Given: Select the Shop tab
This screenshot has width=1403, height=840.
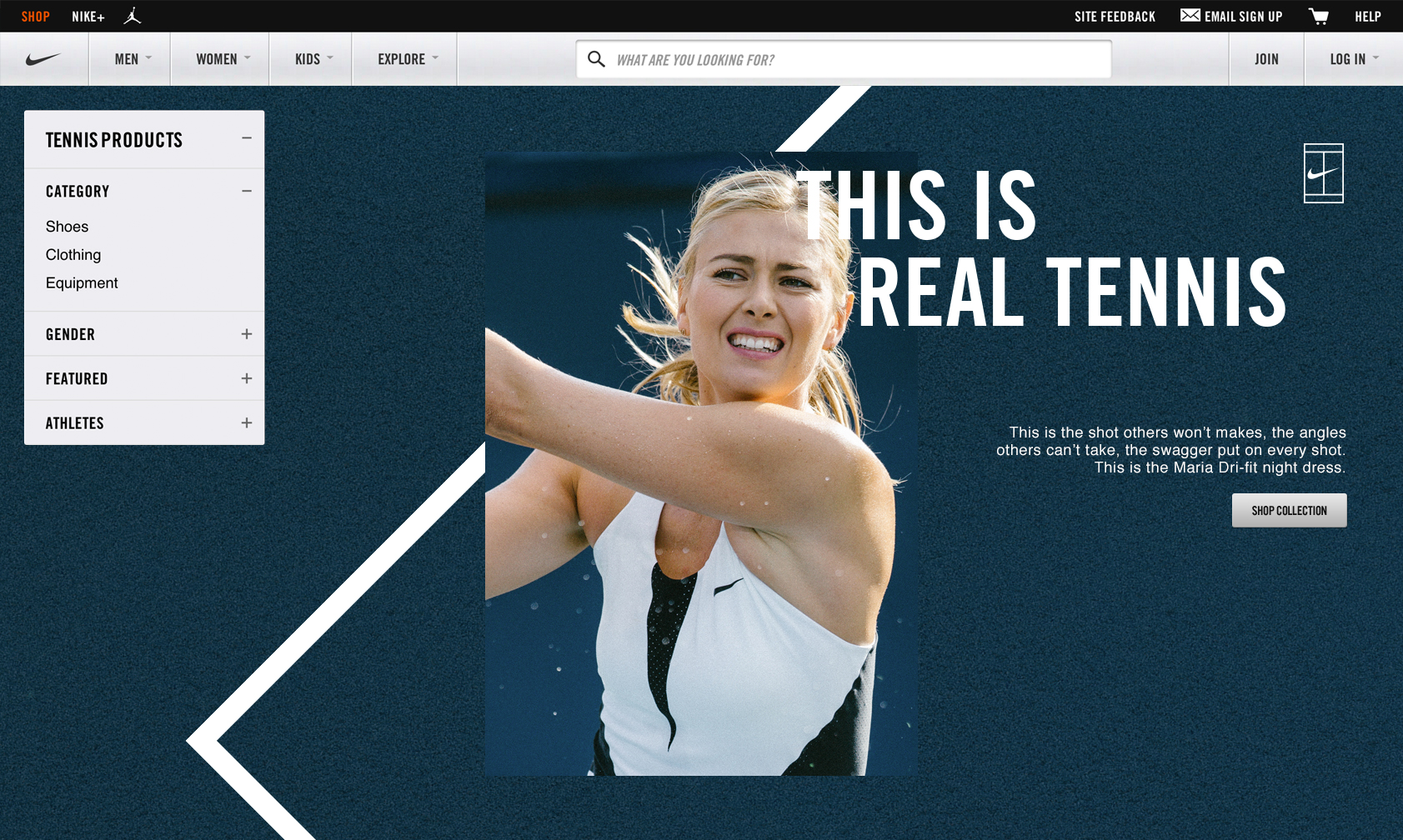Looking at the screenshot, I should (36, 17).
